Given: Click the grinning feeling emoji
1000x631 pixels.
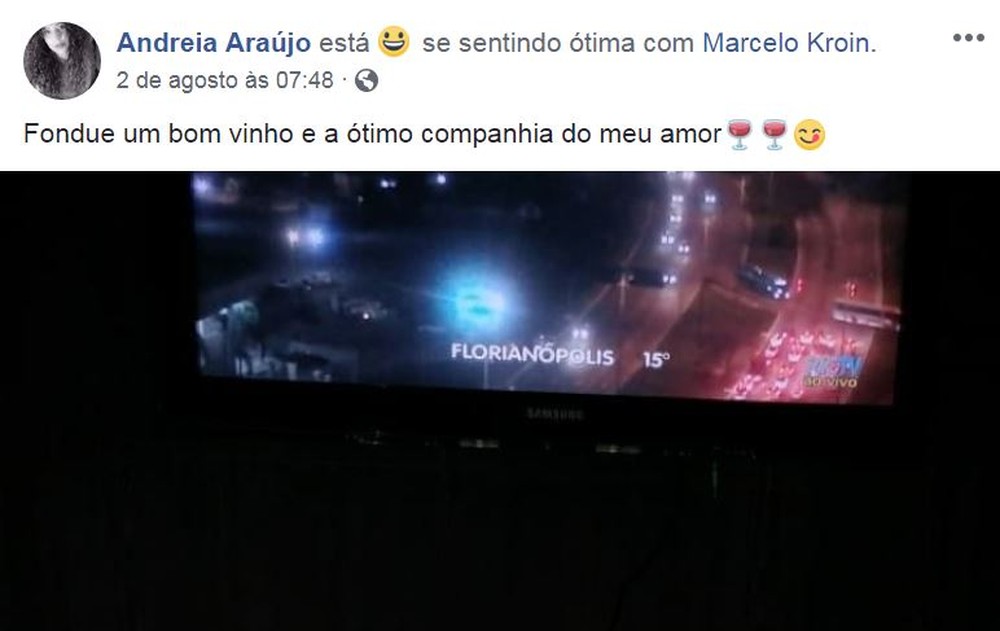Looking at the screenshot, I should [393, 41].
